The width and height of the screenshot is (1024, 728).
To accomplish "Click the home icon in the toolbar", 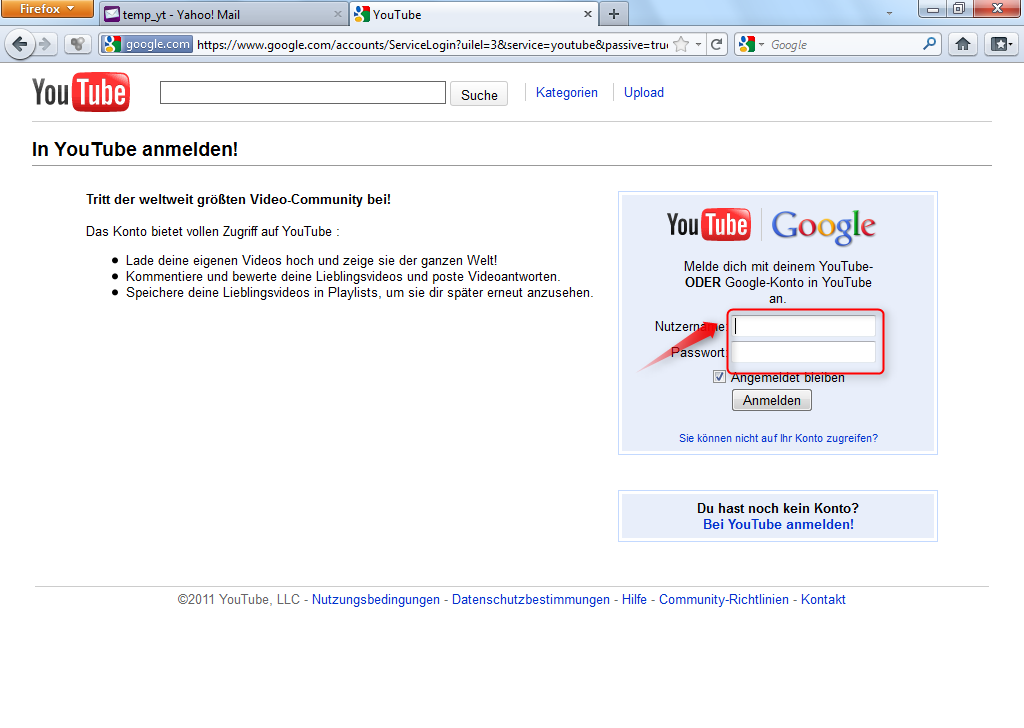I will (x=962, y=44).
